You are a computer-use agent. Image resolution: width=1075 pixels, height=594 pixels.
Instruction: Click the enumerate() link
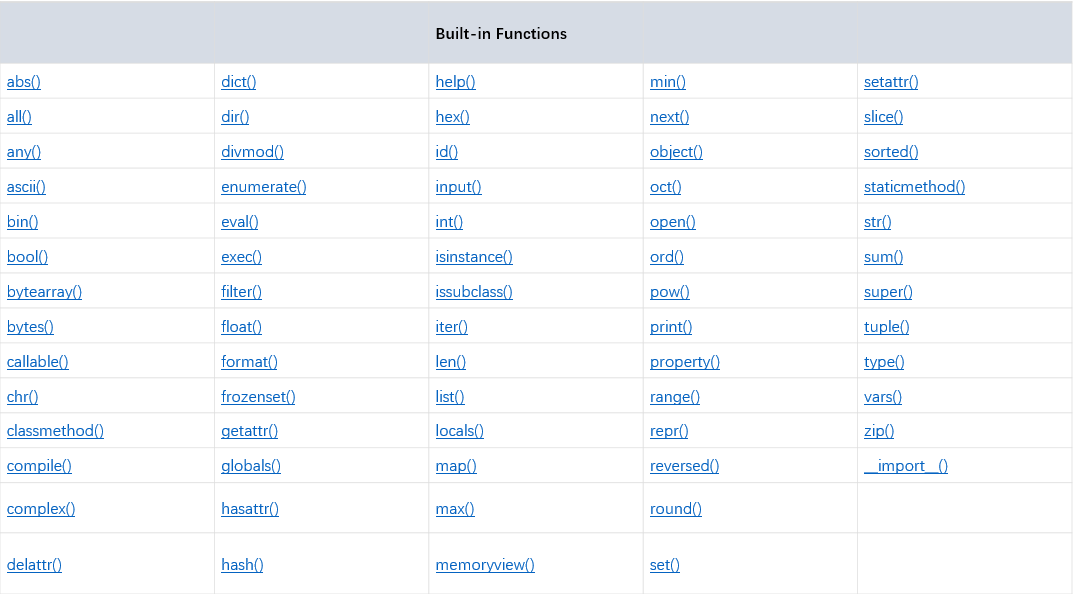coord(264,187)
